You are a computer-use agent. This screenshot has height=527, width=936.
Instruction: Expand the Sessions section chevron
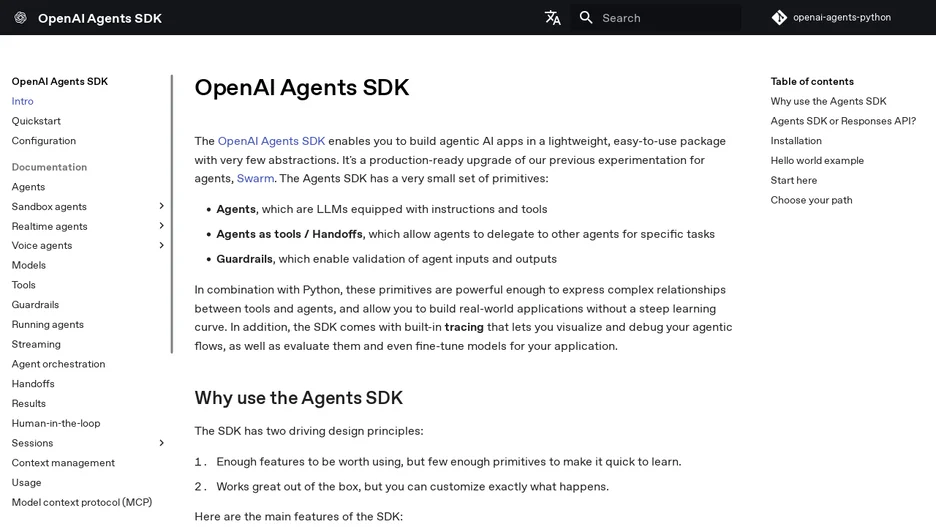[161, 443]
